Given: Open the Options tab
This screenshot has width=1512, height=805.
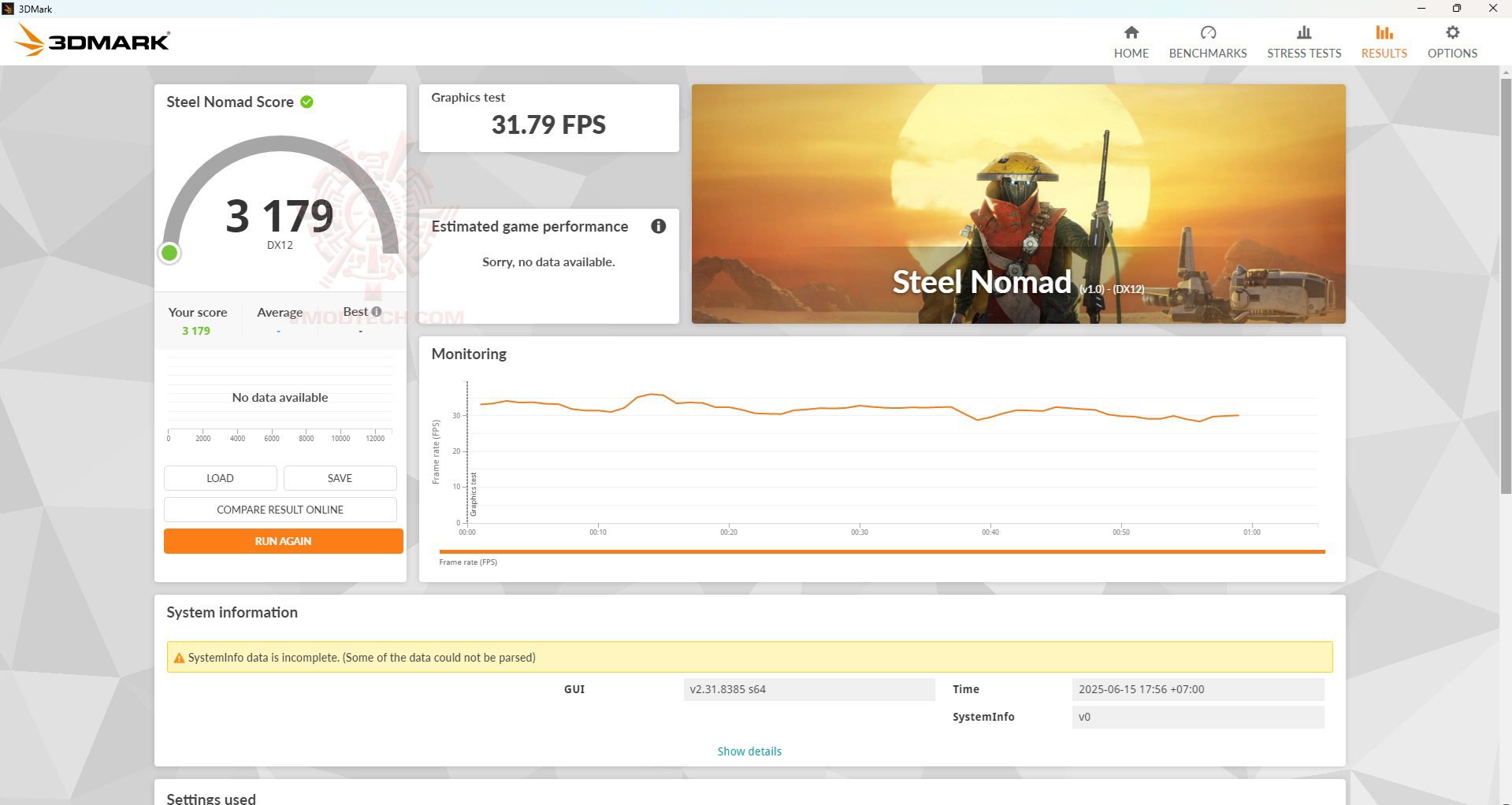Looking at the screenshot, I should [1452, 42].
